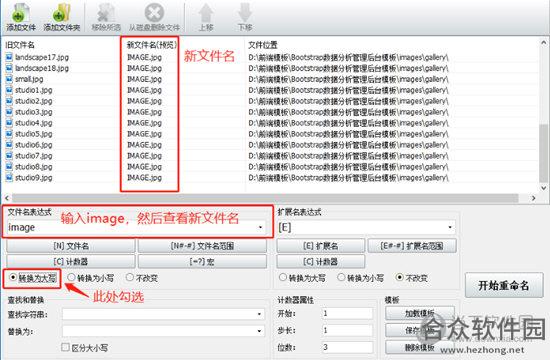Click the horizontal scrollbar right arrow
This screenshot has width=550, height=360.
pyautogui.click(x=534, y=198)
